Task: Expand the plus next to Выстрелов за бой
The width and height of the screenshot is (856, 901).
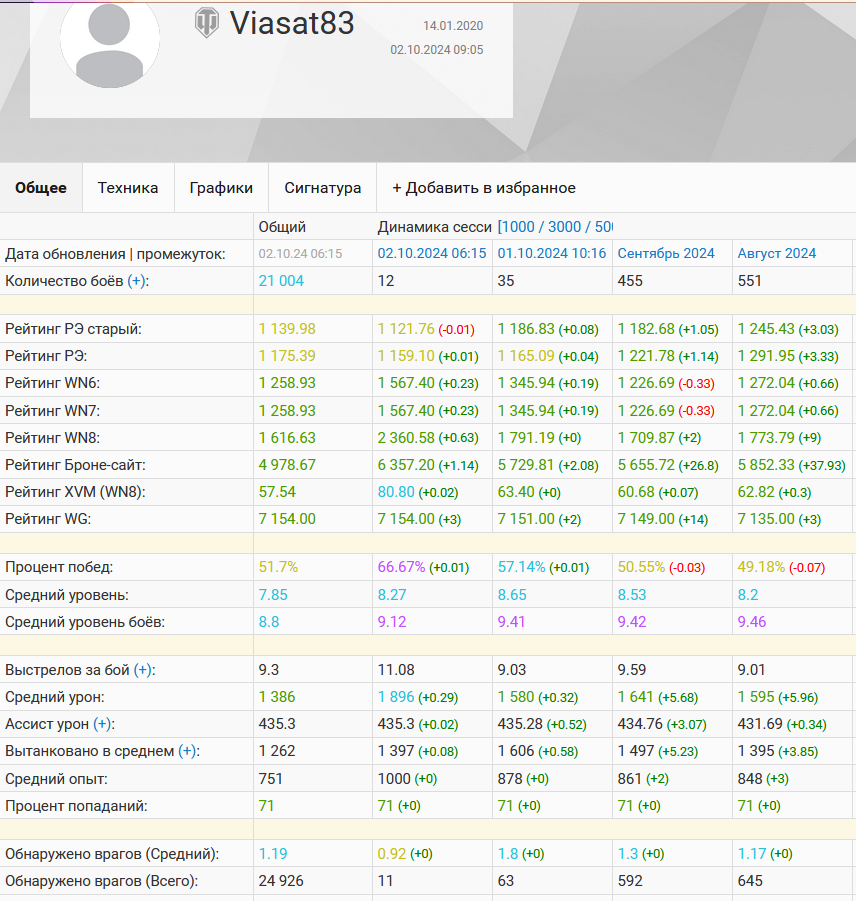Action: tap(144, 670)
